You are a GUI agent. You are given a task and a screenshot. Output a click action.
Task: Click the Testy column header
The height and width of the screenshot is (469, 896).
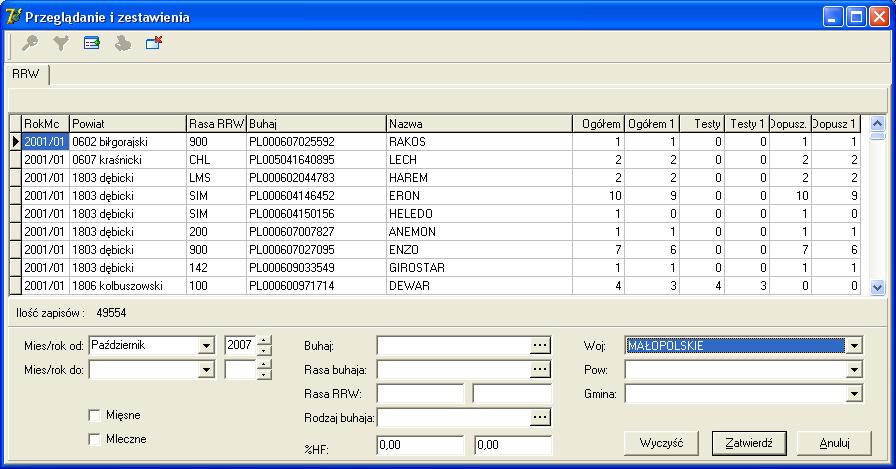point(702,123)
